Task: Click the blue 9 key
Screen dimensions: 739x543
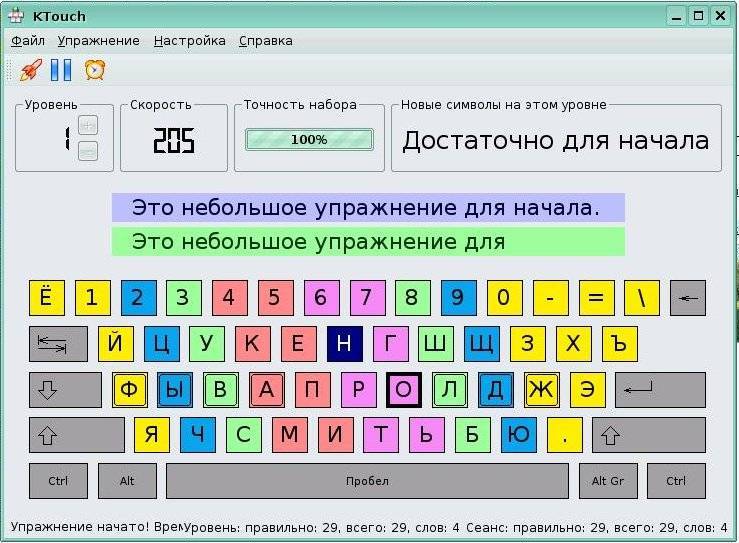Action: click(x=459, y=298)
